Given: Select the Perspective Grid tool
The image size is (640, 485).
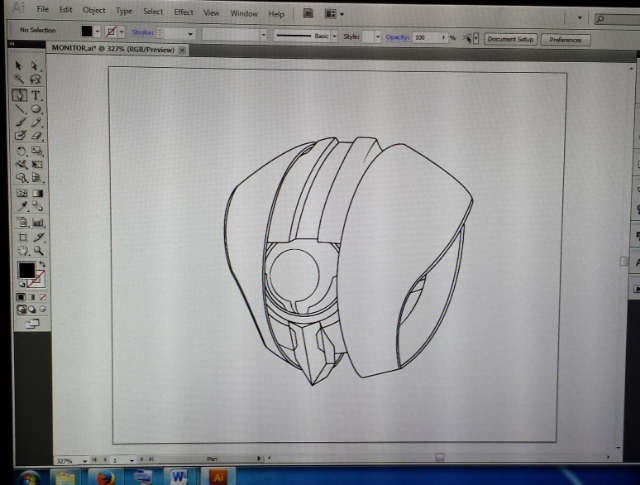Looking at the screenshot, I should coord(38,178).
